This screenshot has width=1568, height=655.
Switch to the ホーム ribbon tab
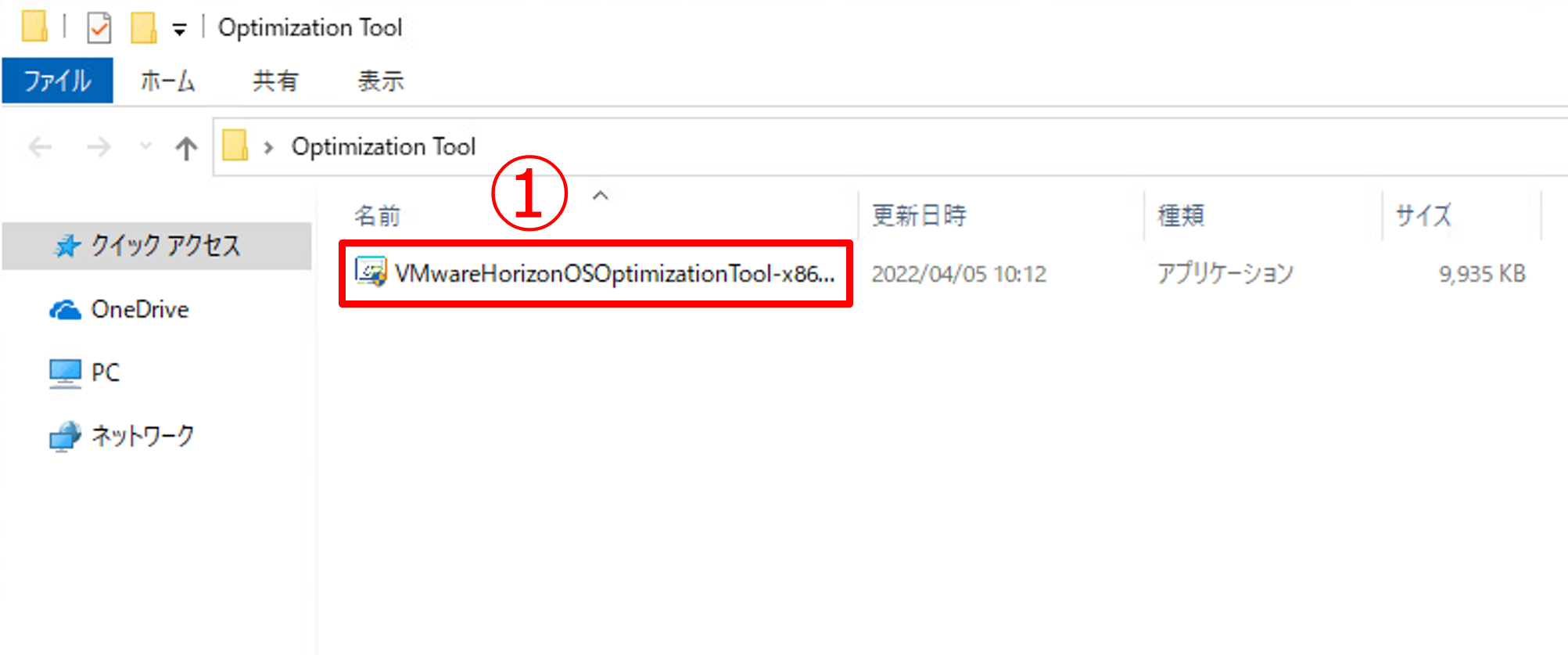pos(167,81)
